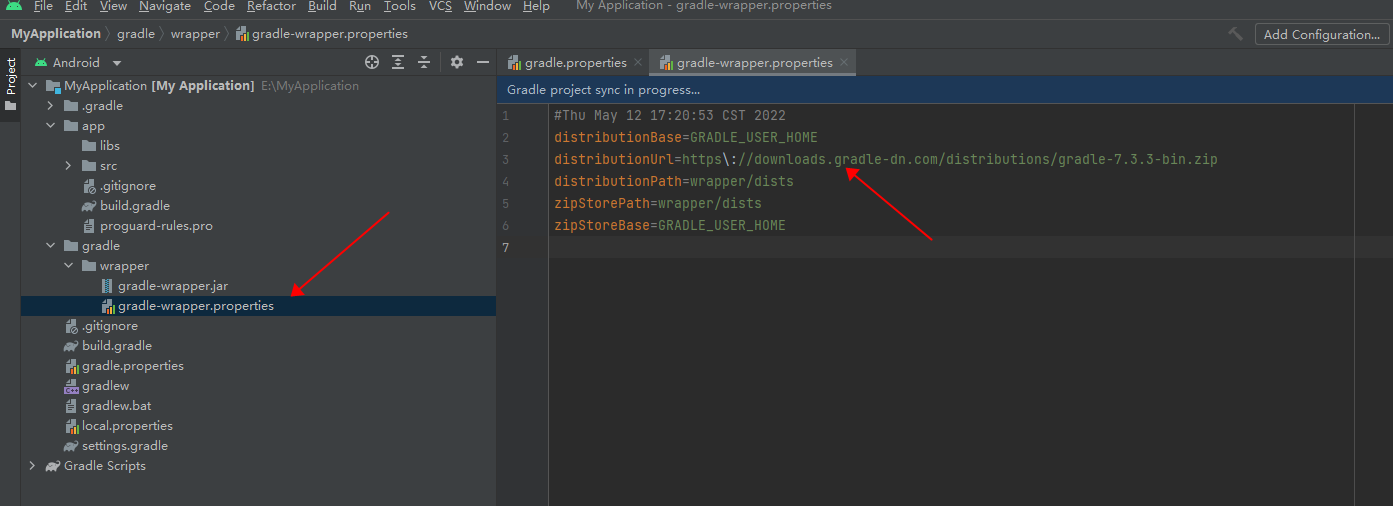Expand the src folder
The image size is (1393, 506).
click(68, 166)
